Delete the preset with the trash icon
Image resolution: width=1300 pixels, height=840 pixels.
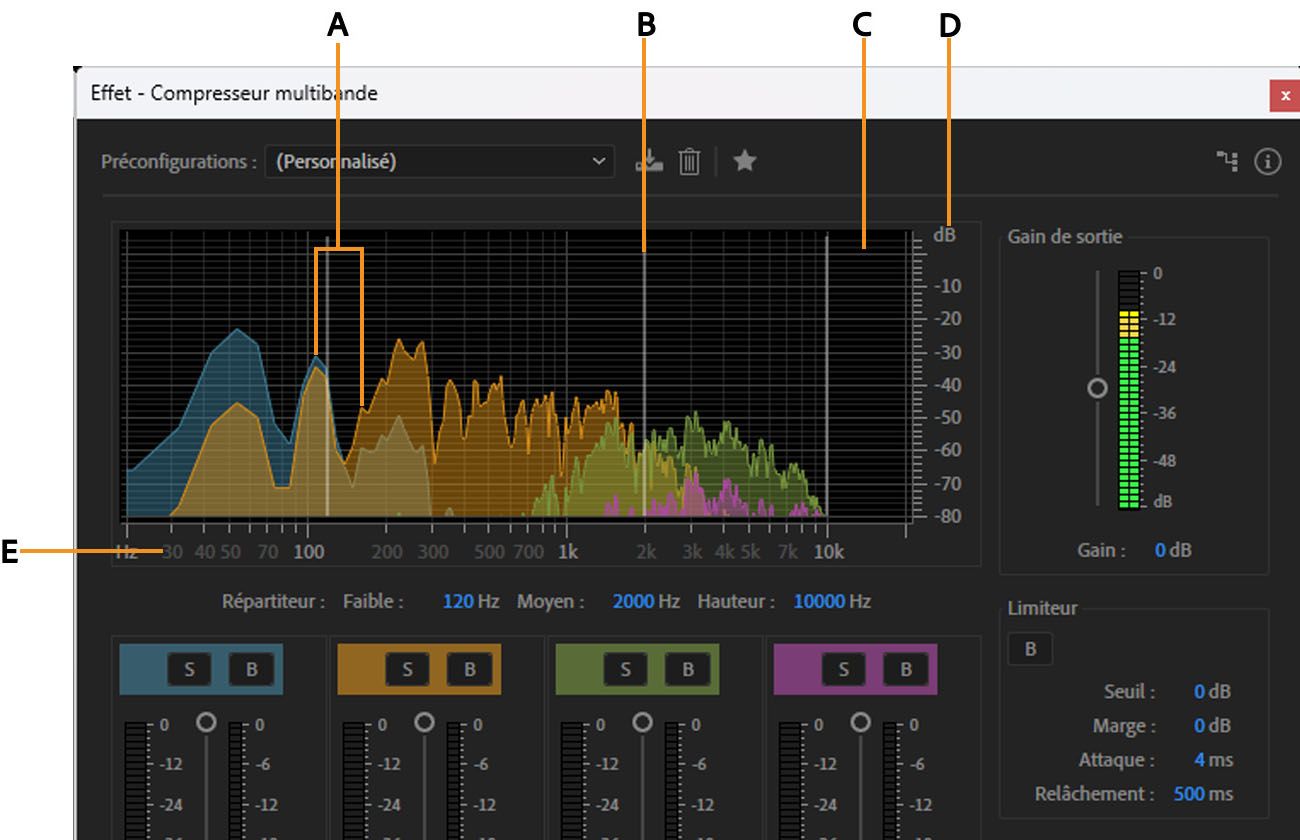tap(689, 161)
